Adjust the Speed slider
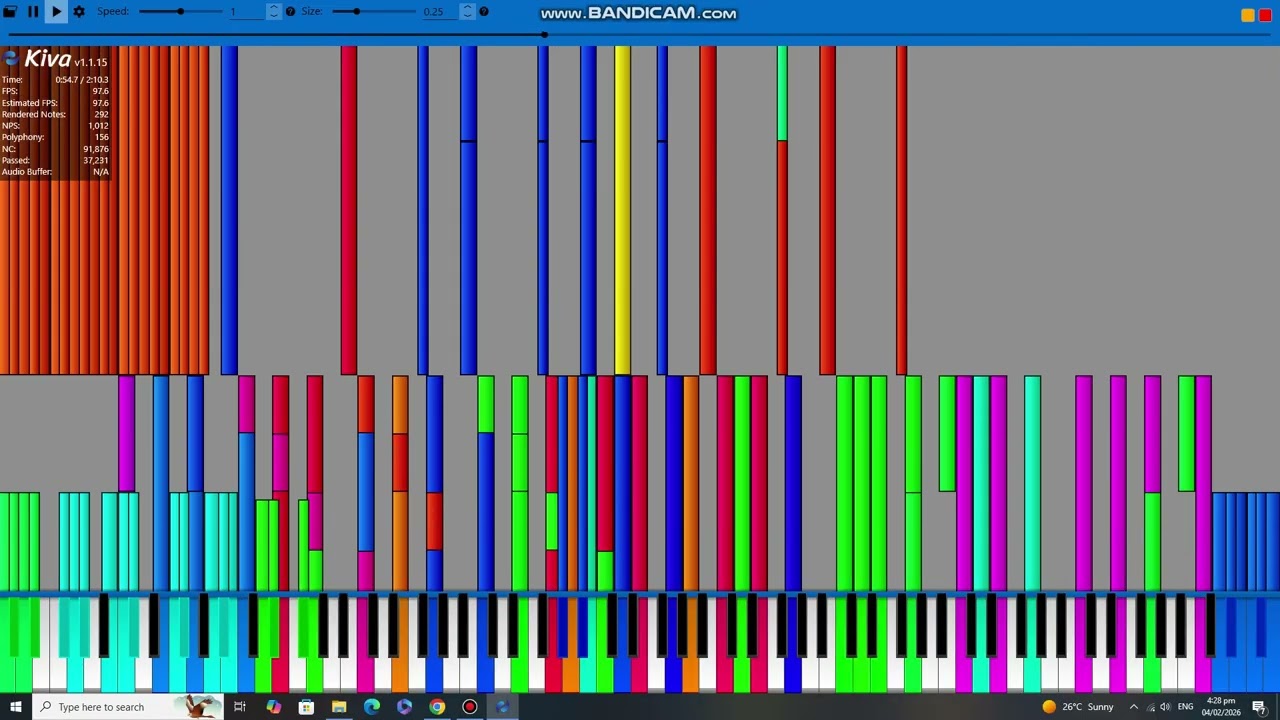The height and width of the screenshot is (720, 1280). [x=179, y=11]
